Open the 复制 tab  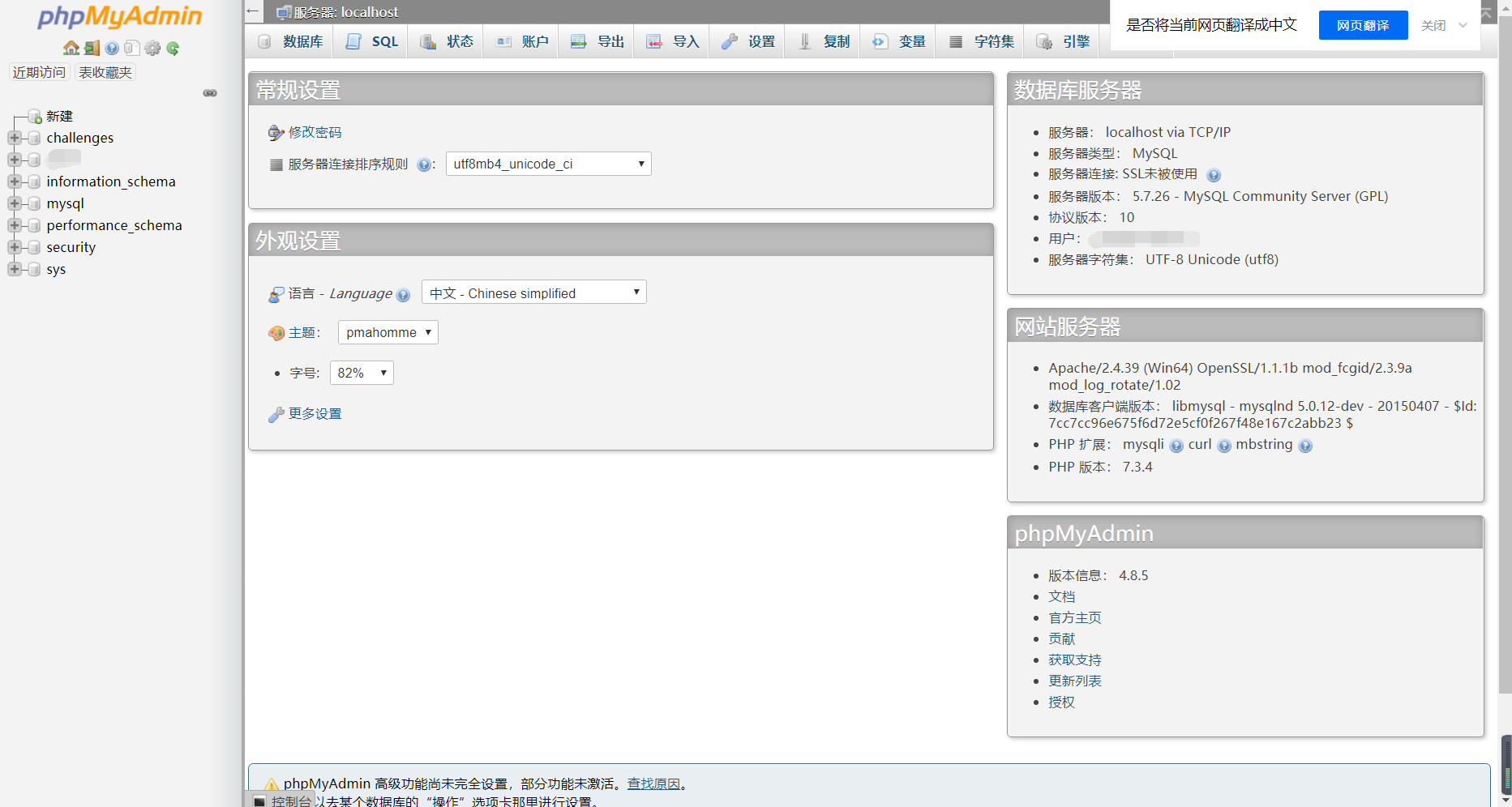click(822, 41)
